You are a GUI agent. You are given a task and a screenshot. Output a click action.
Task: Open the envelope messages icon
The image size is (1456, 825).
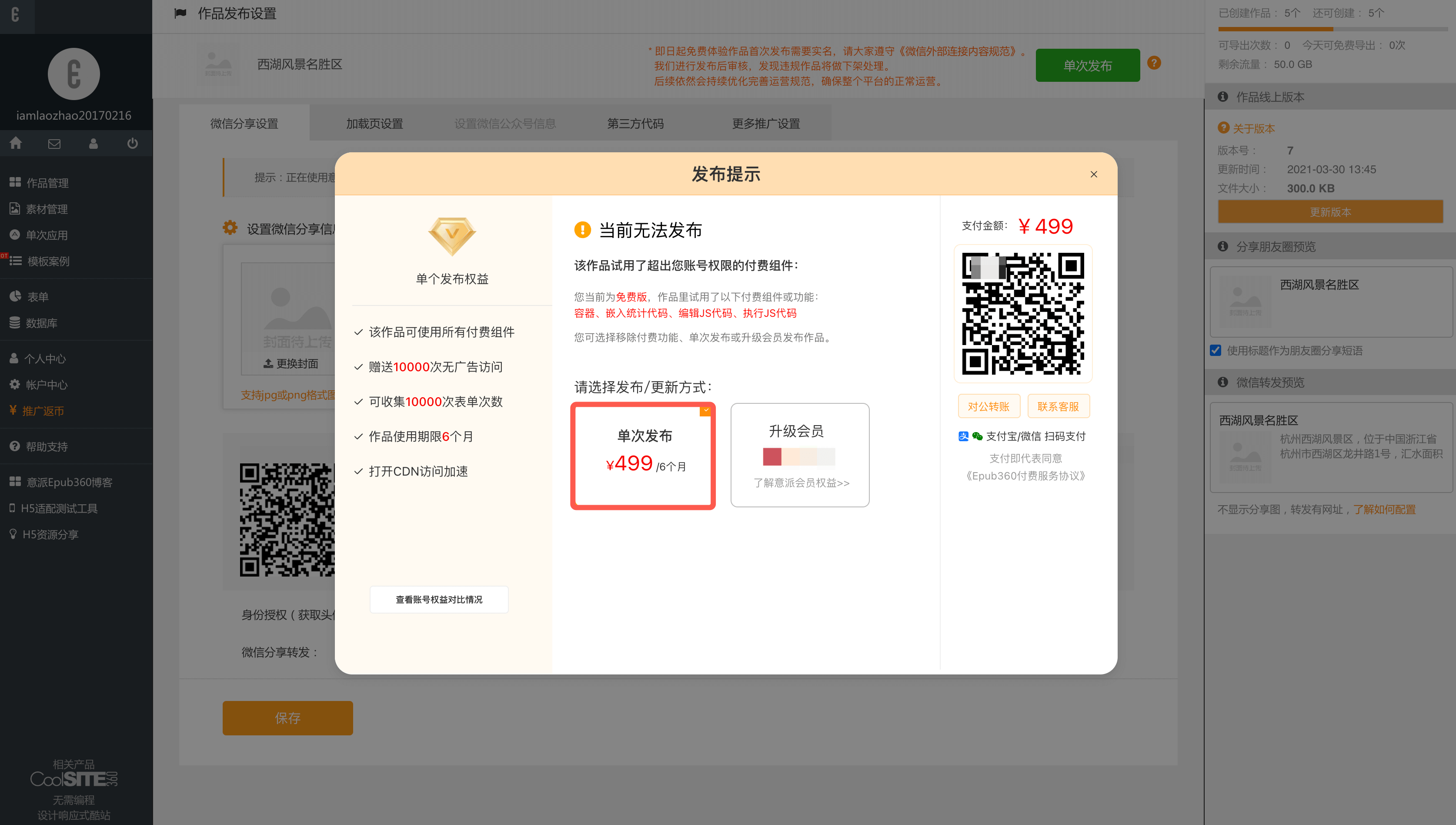(x=54, y=143)
